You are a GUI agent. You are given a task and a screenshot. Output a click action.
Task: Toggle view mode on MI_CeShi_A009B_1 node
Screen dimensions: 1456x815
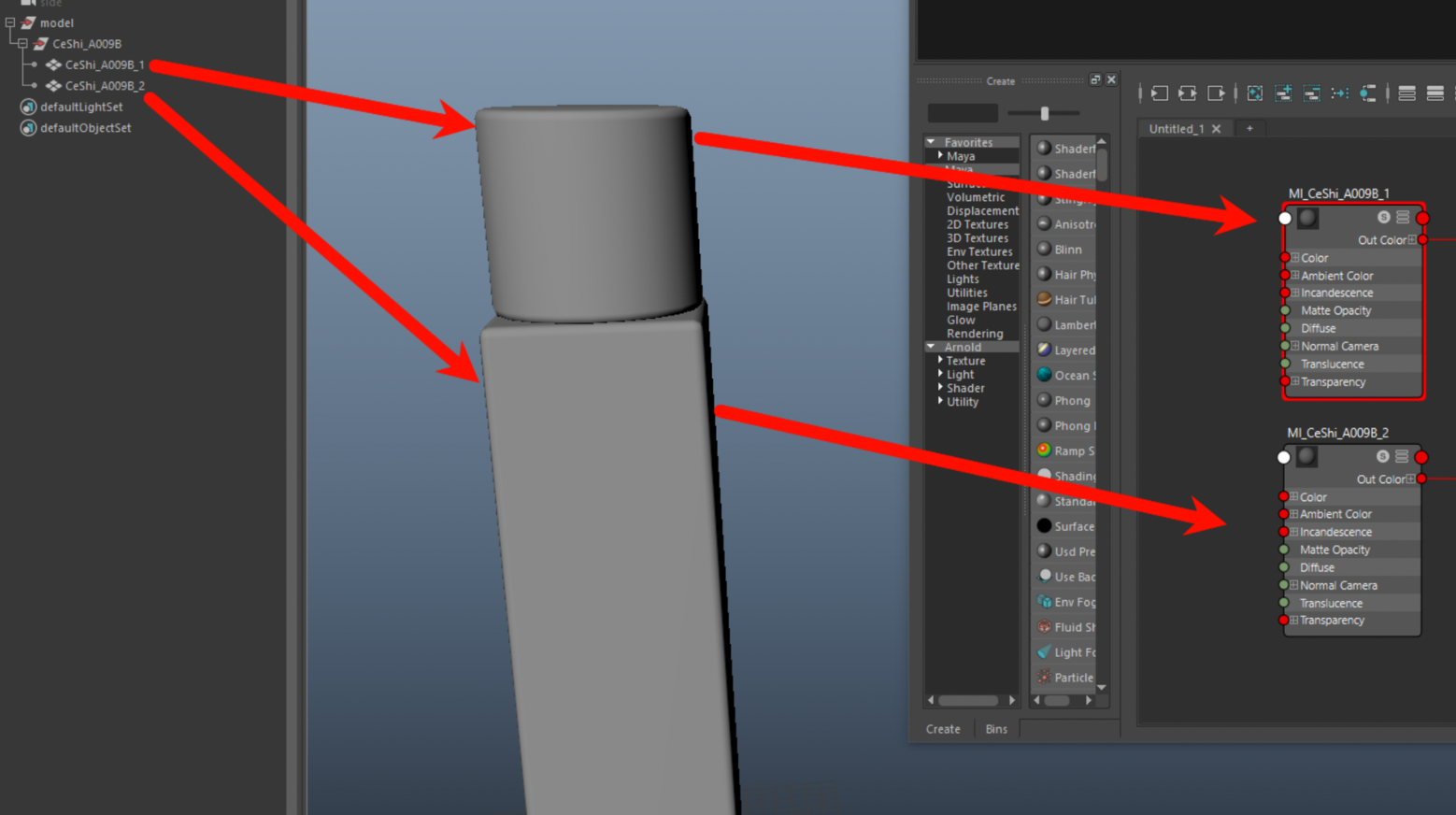1403,217
